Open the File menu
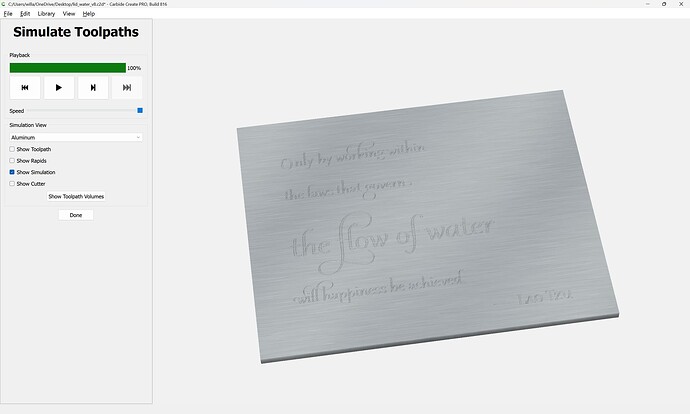This screenshot has height=414, width=690. tap(8, 14)
